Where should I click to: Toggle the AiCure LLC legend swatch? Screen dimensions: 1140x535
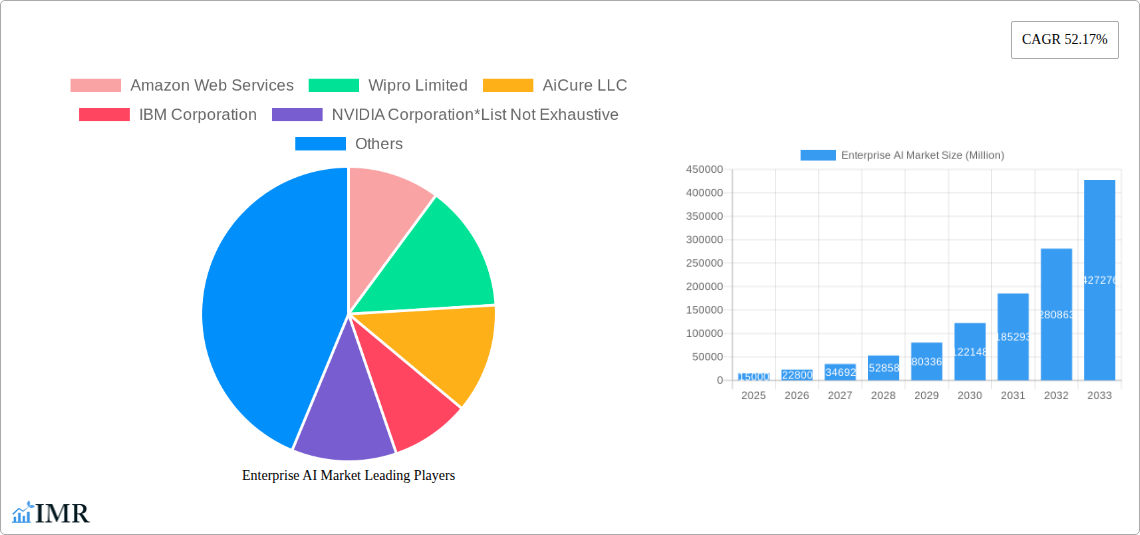coord(508,85)
